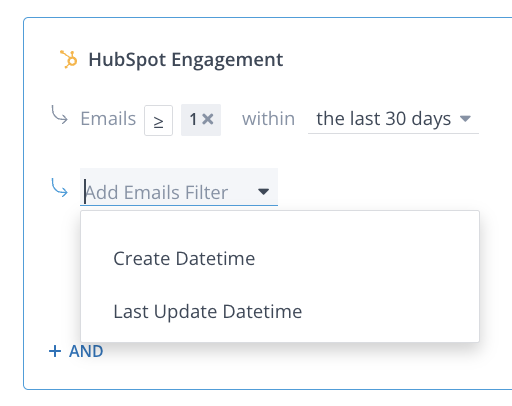
Task: Click the Emails label
Action: pos(108,119)
